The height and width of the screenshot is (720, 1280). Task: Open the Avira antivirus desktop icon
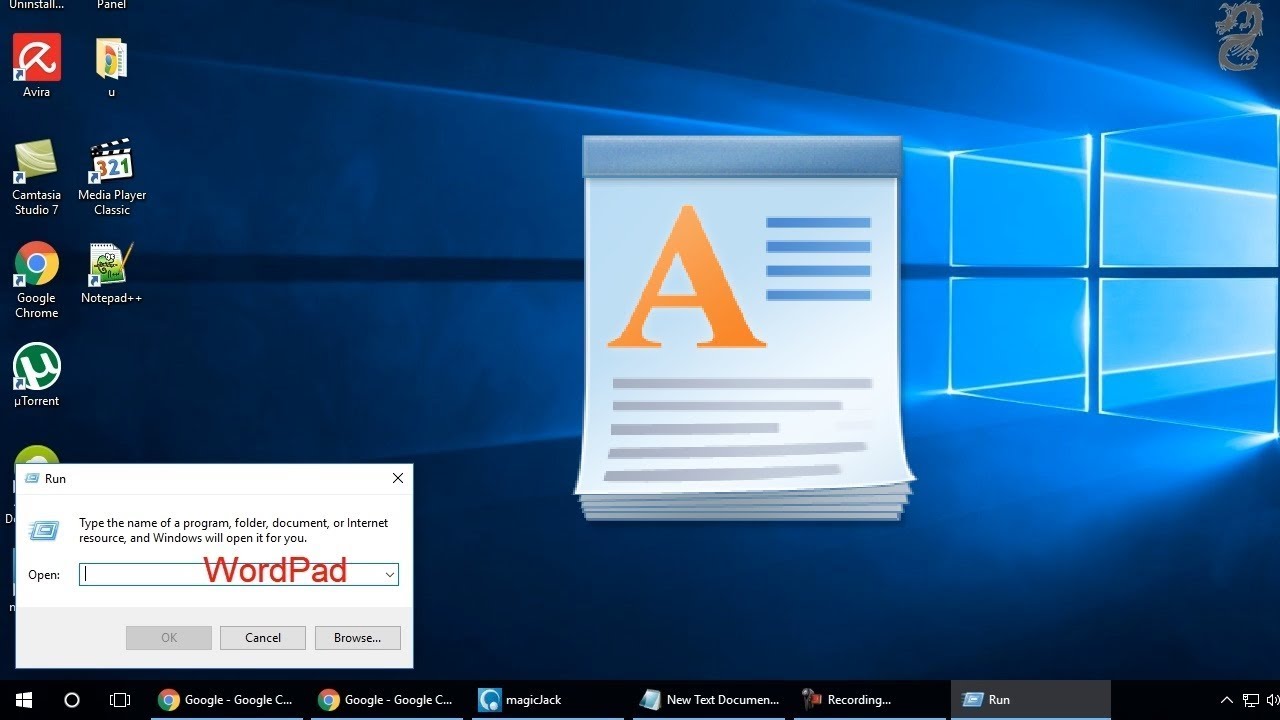pos(37,66)
